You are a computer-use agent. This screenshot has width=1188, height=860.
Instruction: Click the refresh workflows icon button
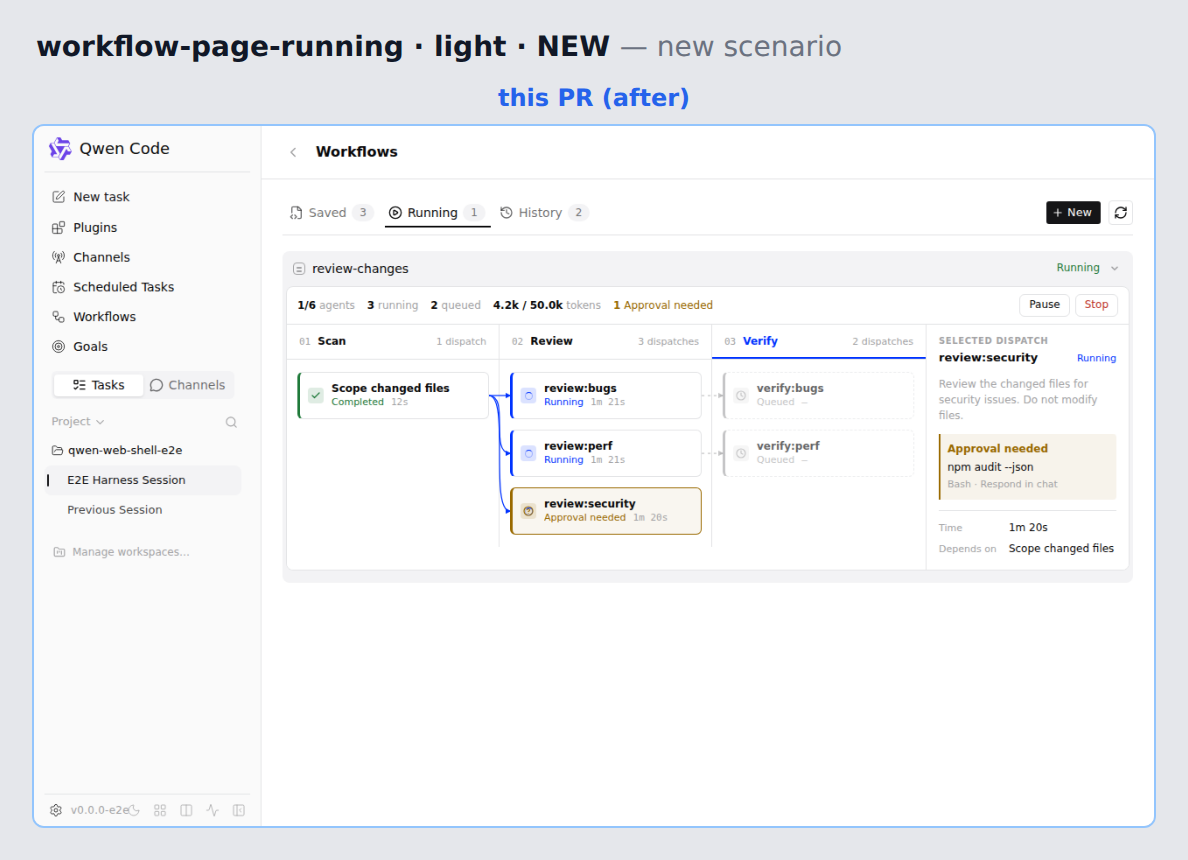tap(1121, 213)
